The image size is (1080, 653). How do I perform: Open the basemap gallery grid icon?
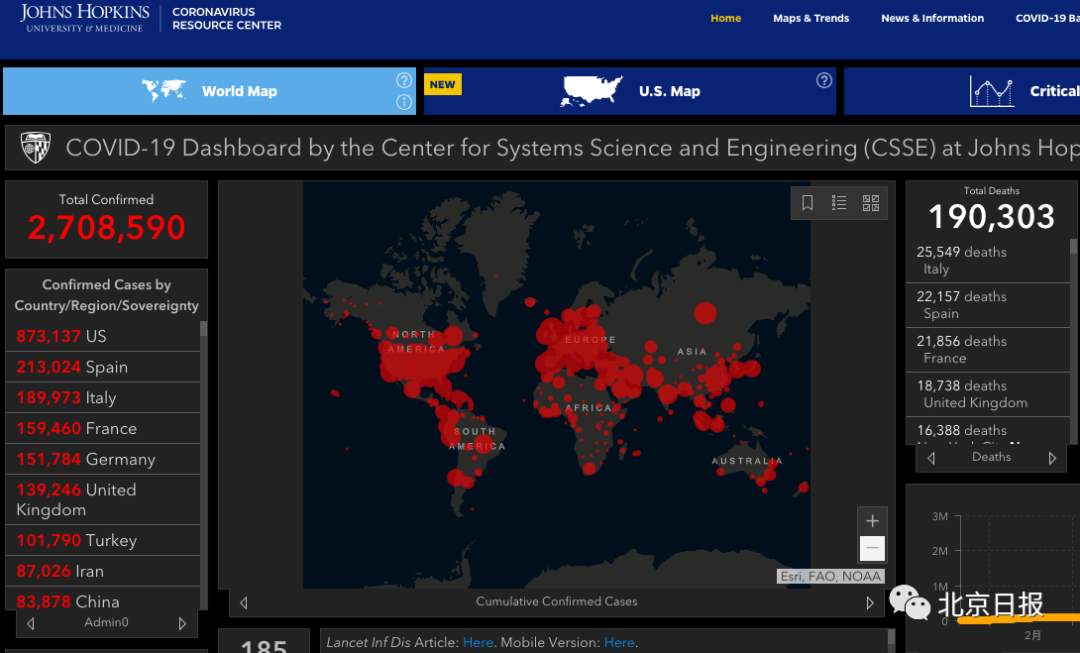click(871, 203)
